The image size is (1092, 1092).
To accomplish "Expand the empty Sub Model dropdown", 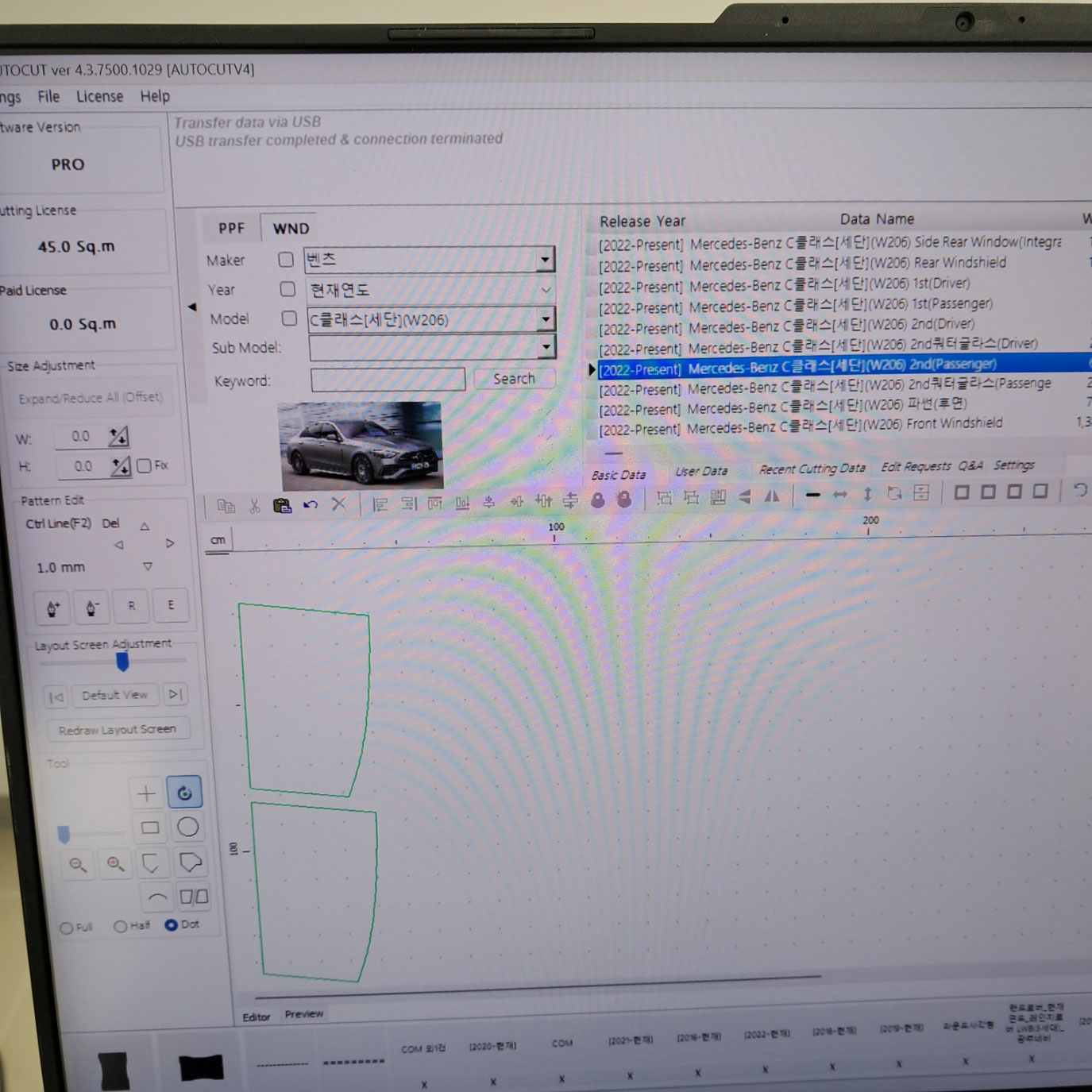I will point(545,347).
